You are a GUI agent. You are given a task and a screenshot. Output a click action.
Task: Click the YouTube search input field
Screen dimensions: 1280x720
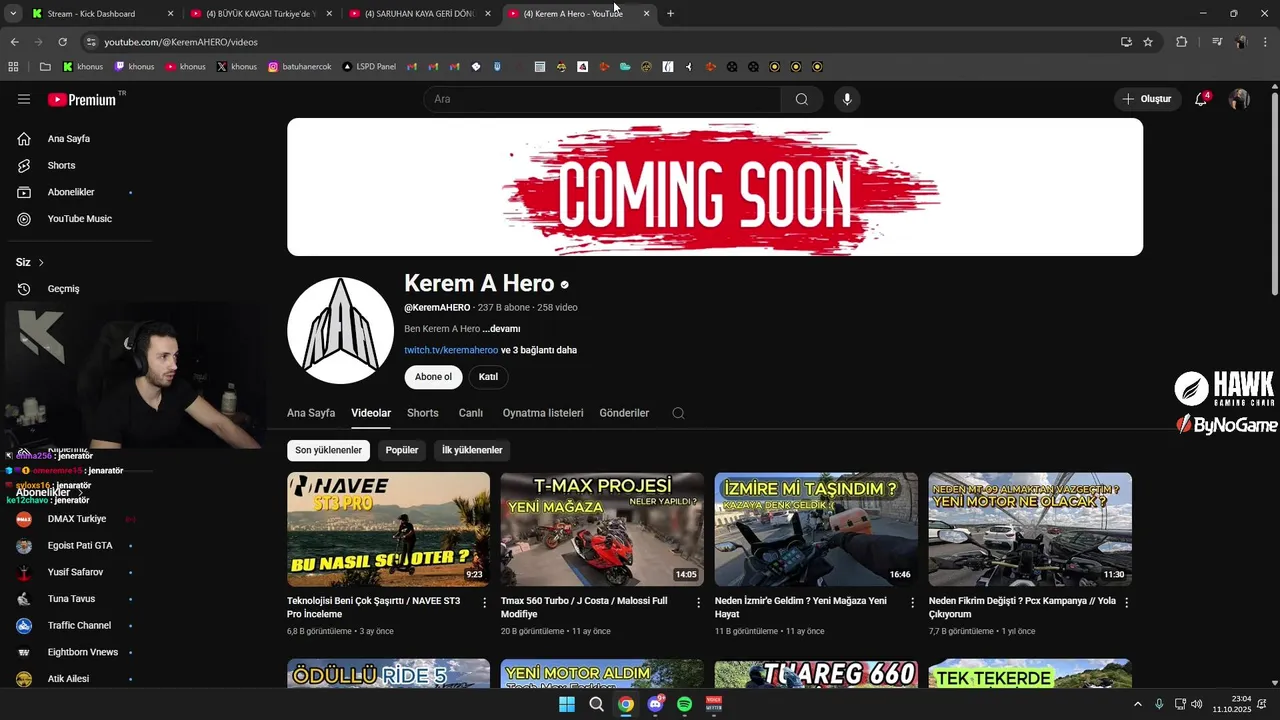tap(602, 99)
